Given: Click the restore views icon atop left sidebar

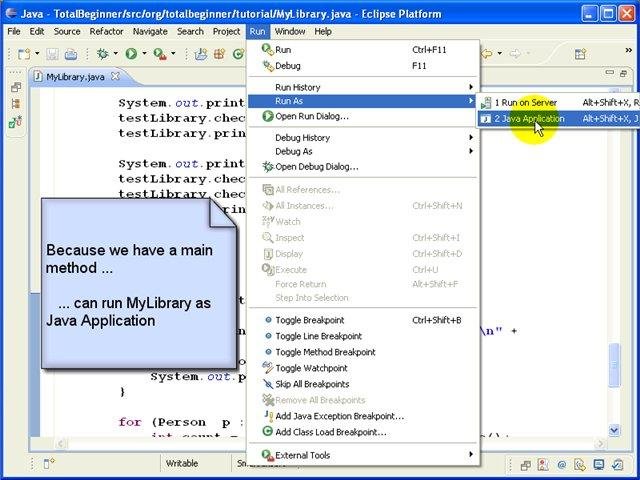Looking at the screenshot, I should pos(16,87).
